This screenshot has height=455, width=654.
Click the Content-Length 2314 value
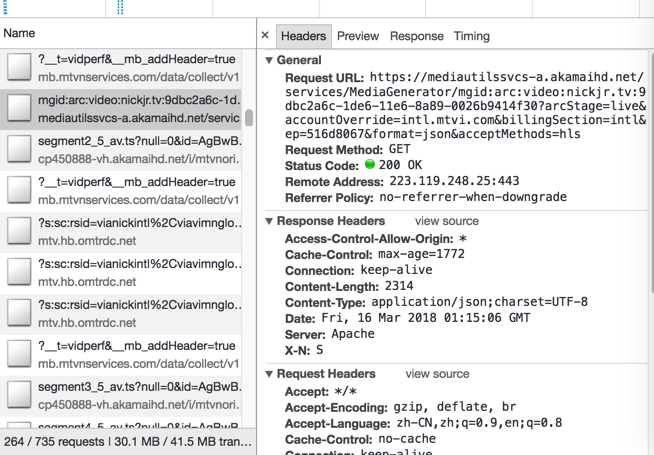[399, 286]
